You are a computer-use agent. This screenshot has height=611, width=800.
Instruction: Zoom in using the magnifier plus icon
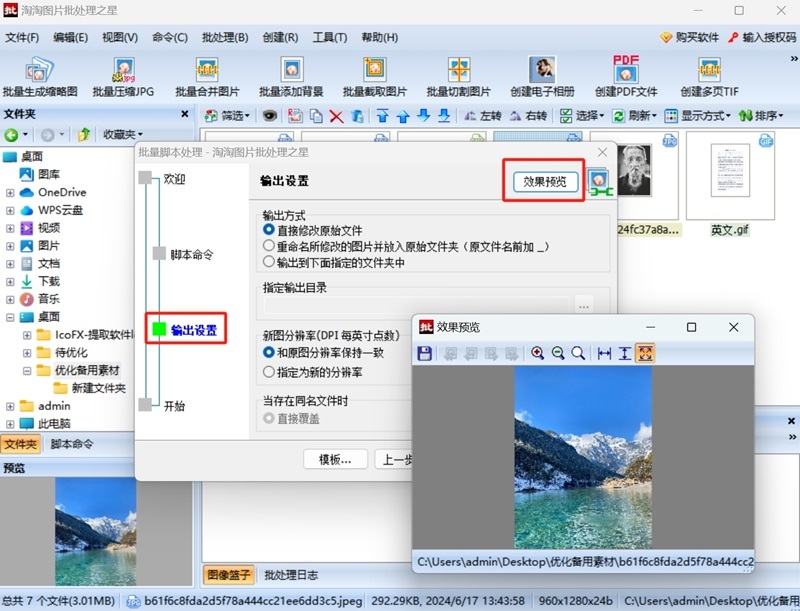[x=535, y=352]
